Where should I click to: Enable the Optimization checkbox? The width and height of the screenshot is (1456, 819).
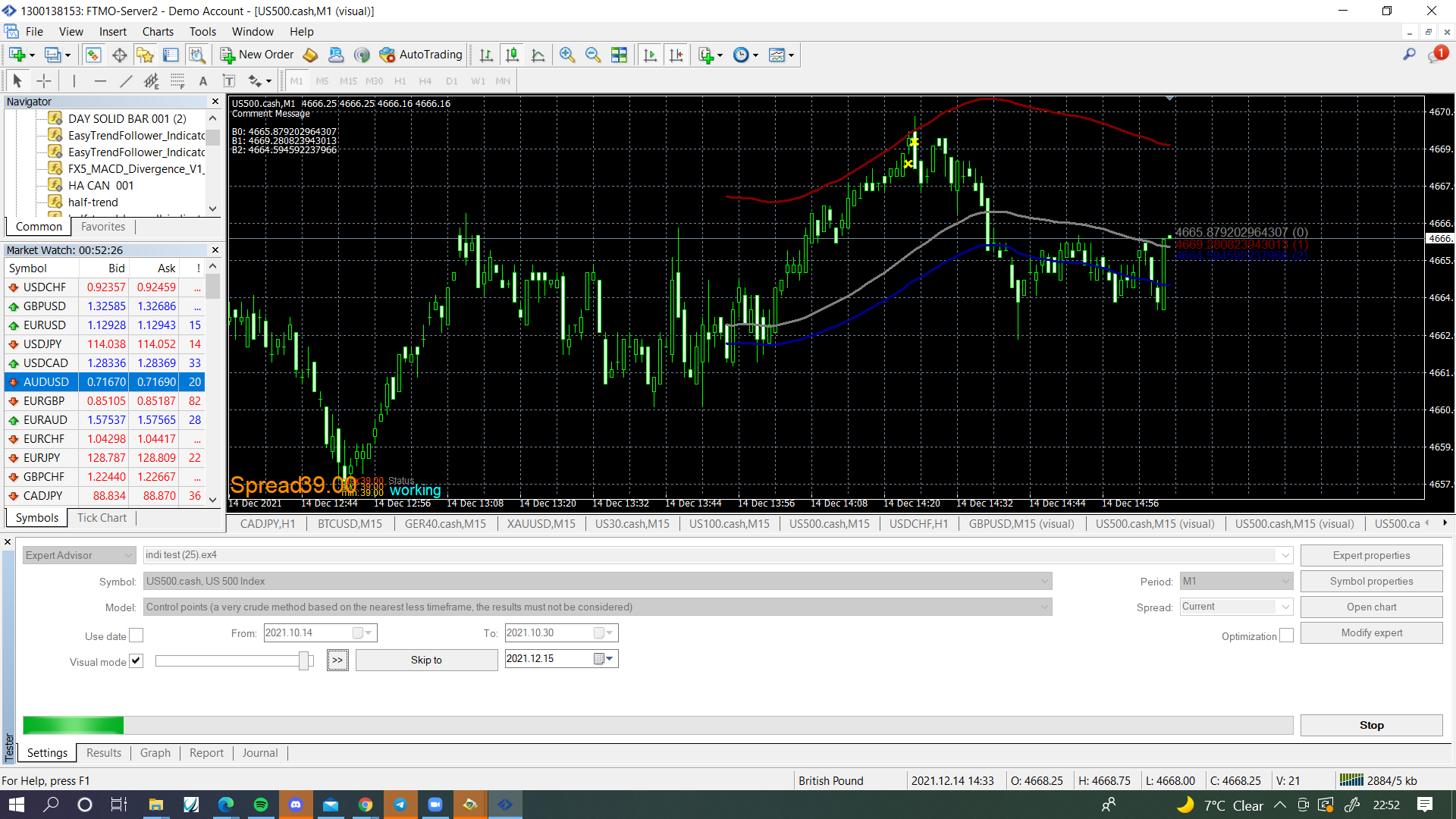(1286, 635)
